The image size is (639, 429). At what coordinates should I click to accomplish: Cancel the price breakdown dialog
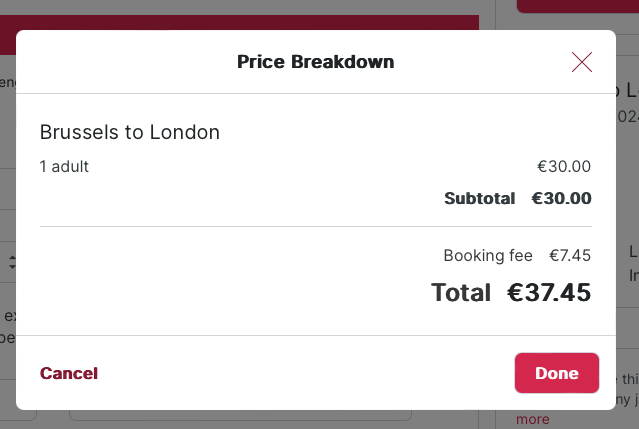[x=69, y=373]
